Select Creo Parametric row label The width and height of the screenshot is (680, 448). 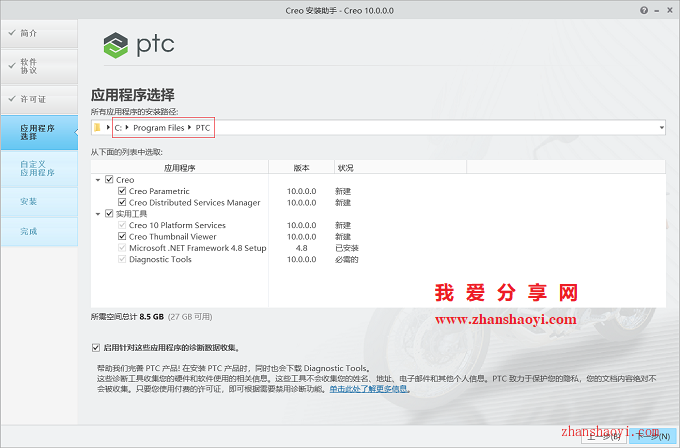coord(159,191)
